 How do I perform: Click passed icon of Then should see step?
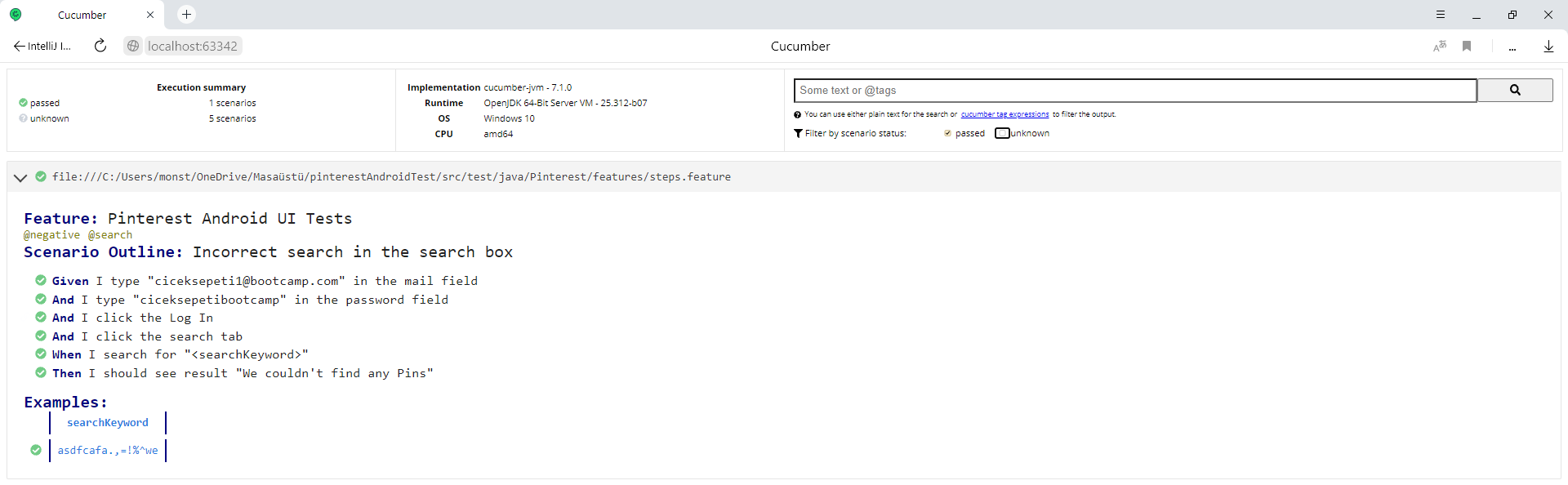pos(41,372)
